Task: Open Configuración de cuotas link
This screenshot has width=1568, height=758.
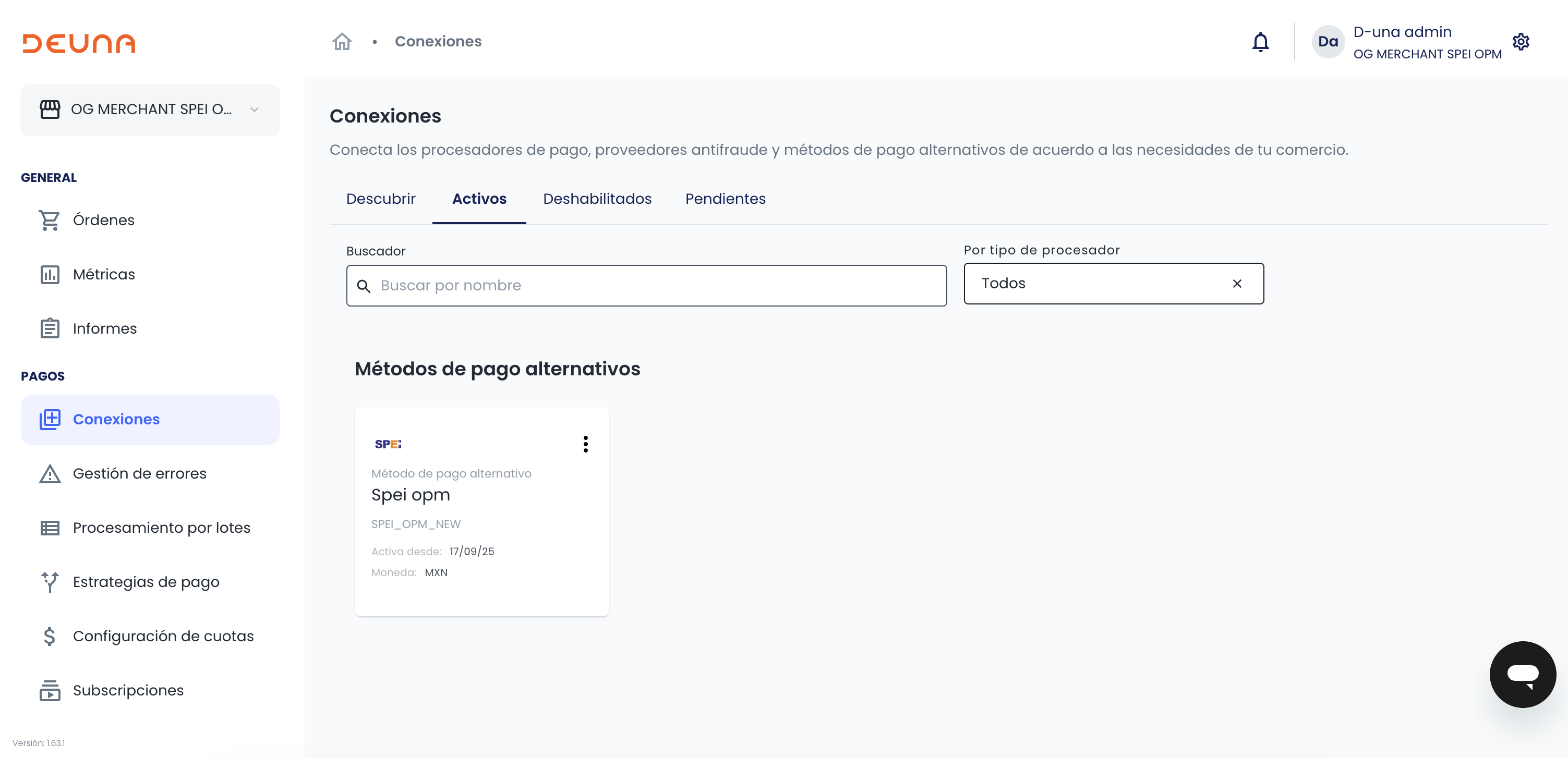Action: [x=163, y=635]
